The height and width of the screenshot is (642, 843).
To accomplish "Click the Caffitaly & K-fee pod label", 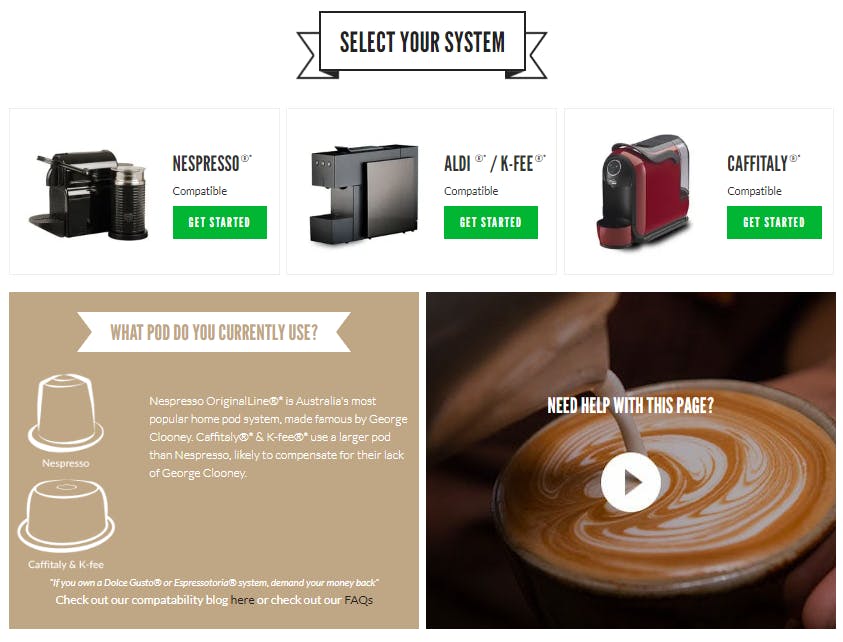I will 66,565.
